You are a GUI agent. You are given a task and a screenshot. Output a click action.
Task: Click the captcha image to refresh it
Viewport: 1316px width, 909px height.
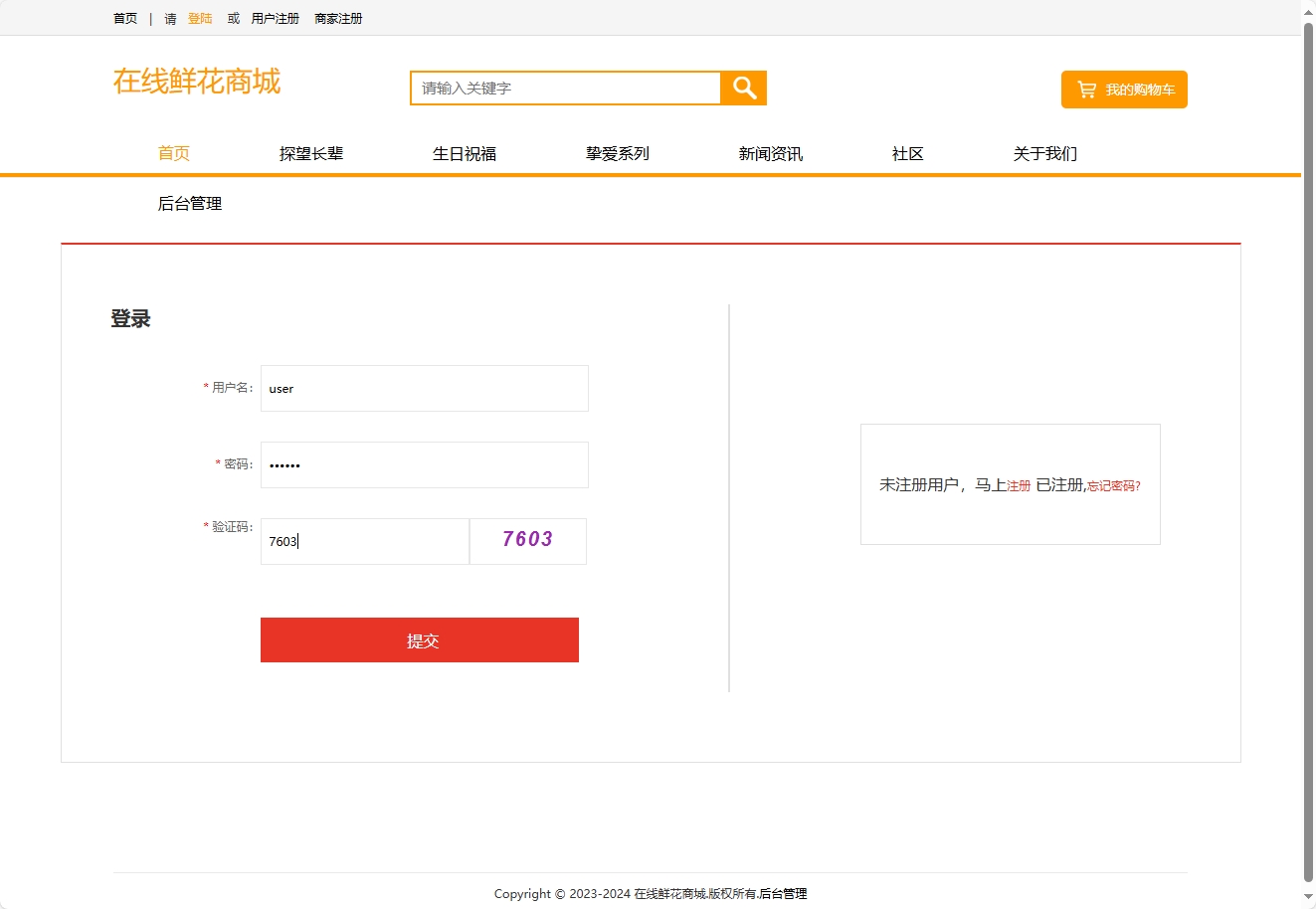(527, 540)
